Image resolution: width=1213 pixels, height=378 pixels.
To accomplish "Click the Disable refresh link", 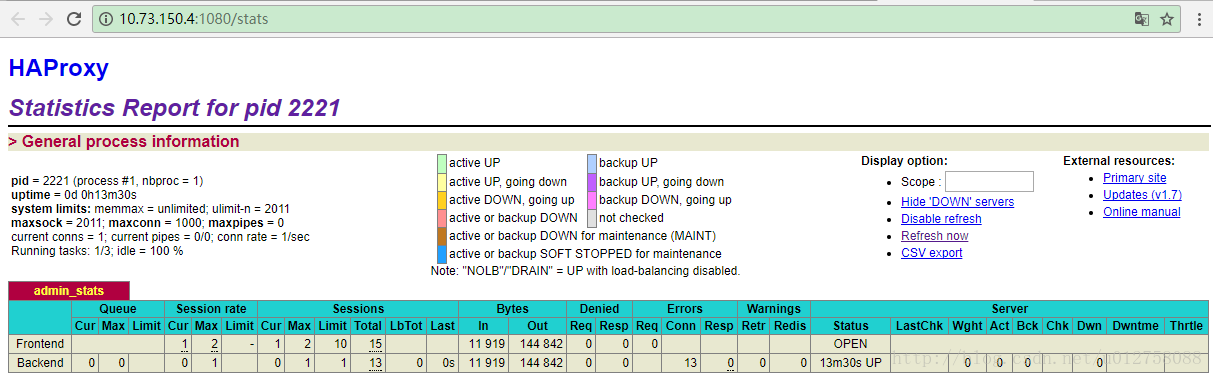I will click(941, 219).
